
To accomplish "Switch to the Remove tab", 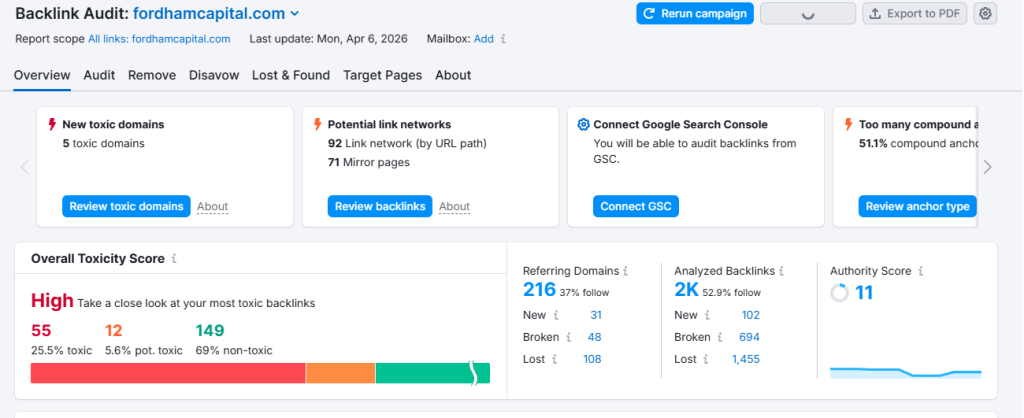I will (x=152, y=75).
